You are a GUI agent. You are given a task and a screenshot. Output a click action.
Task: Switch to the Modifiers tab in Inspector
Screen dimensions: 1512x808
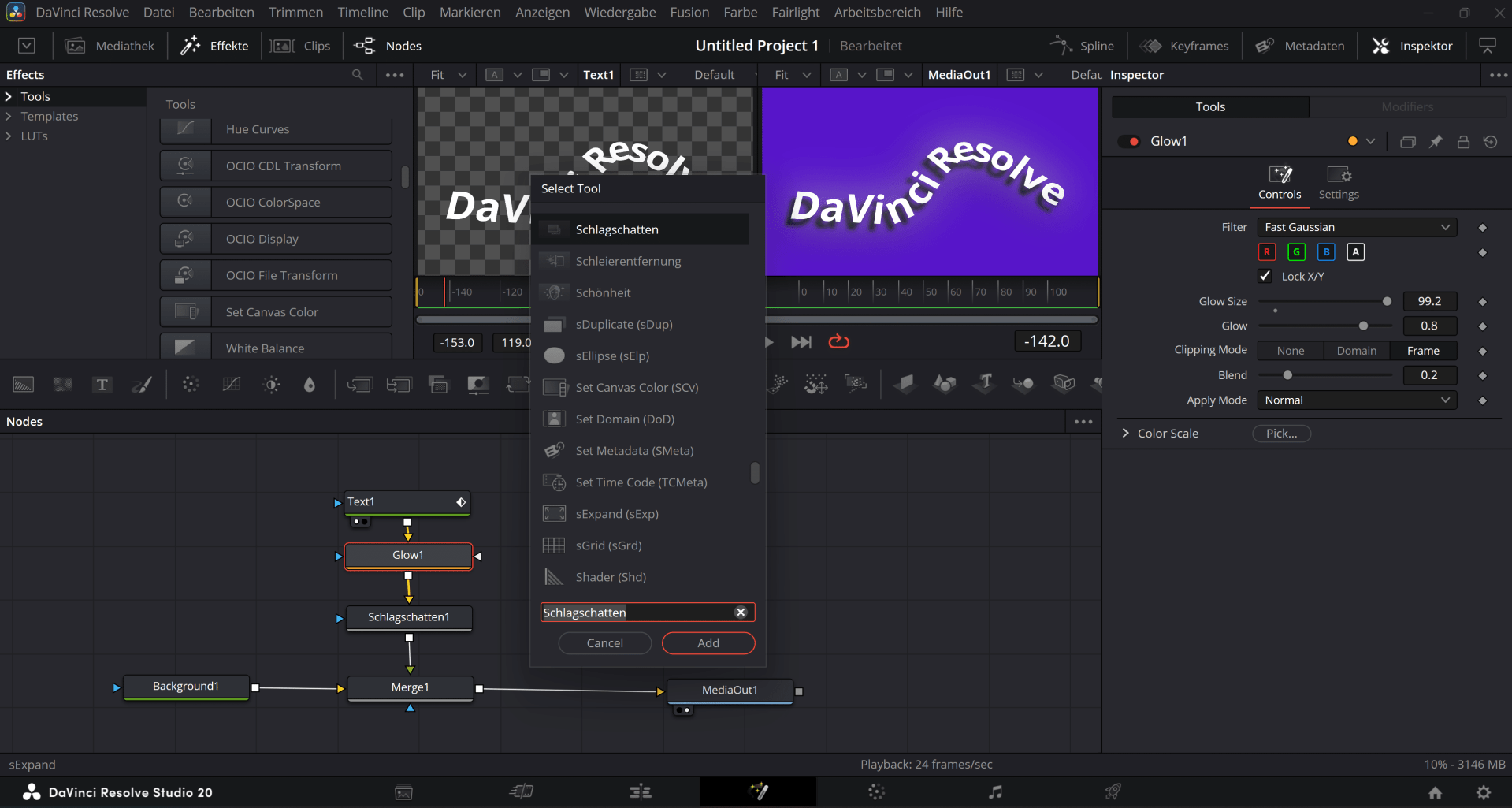[x=1407, y=106]
